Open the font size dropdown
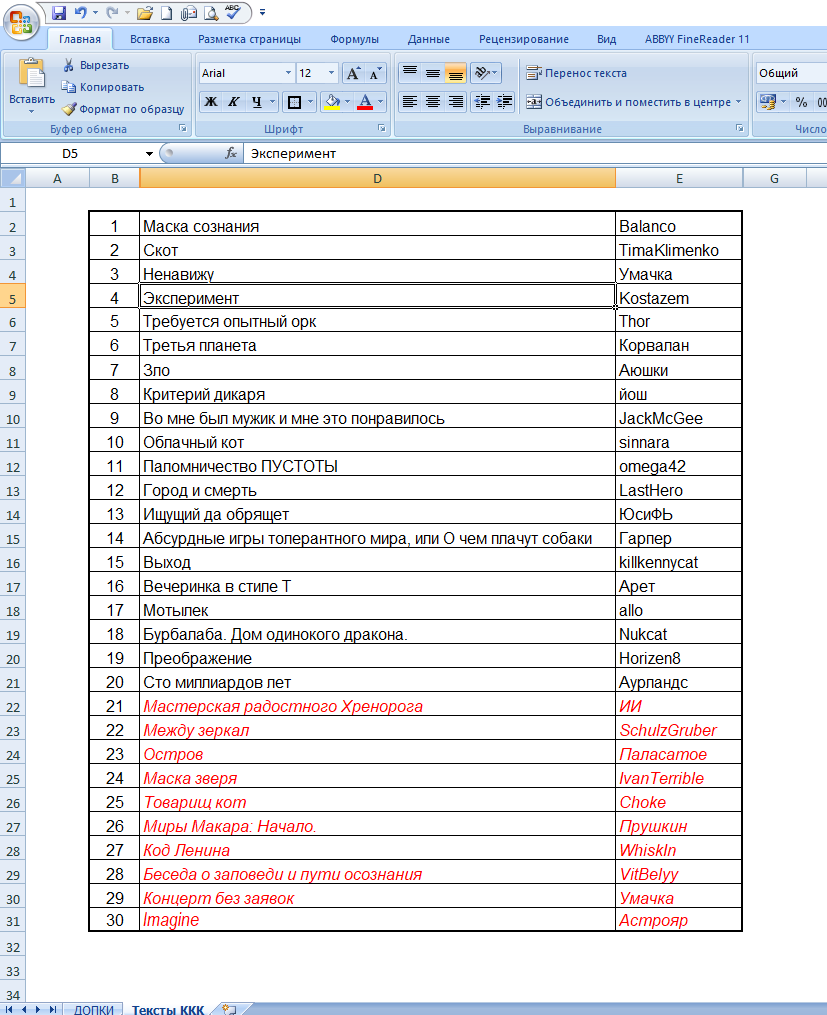The width and height of the screenshot is (827, 1015). coord(332,73)
